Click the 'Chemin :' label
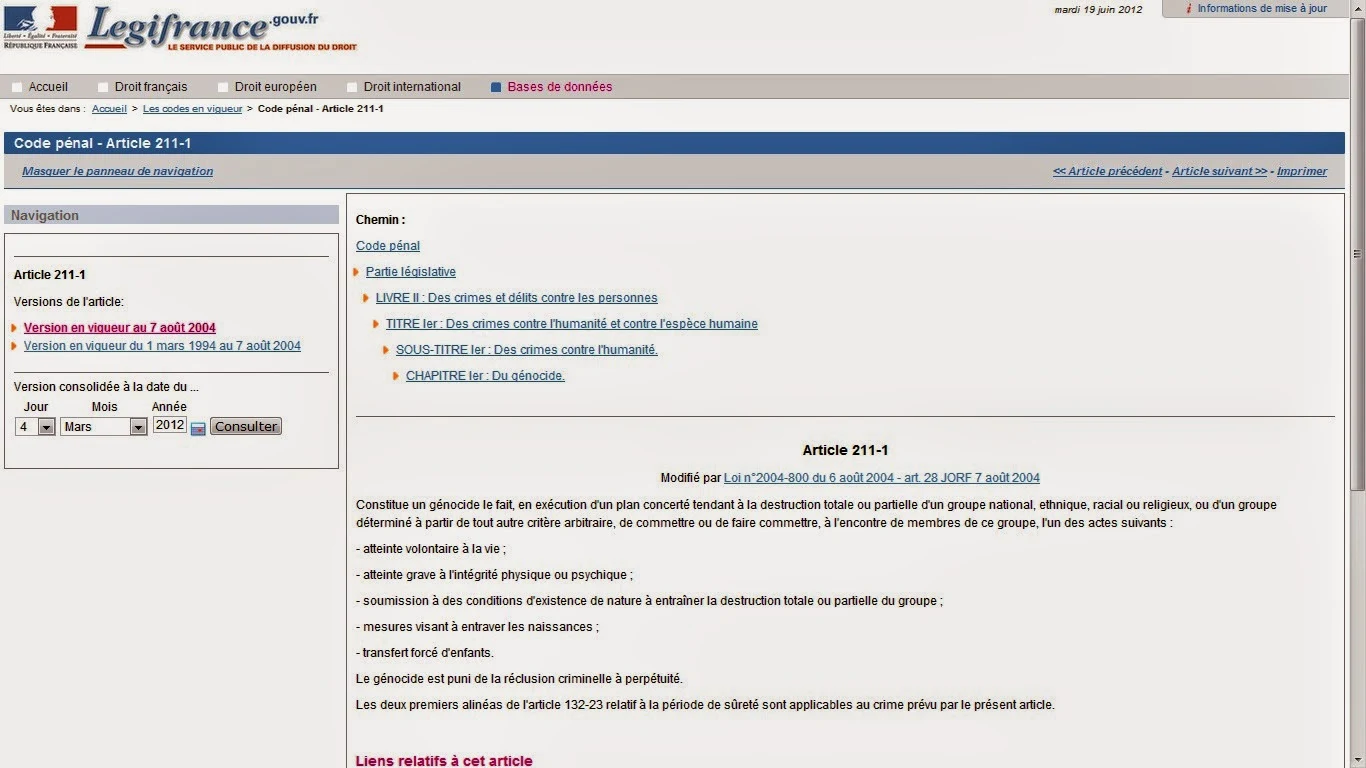 click(x=381, y=220)
